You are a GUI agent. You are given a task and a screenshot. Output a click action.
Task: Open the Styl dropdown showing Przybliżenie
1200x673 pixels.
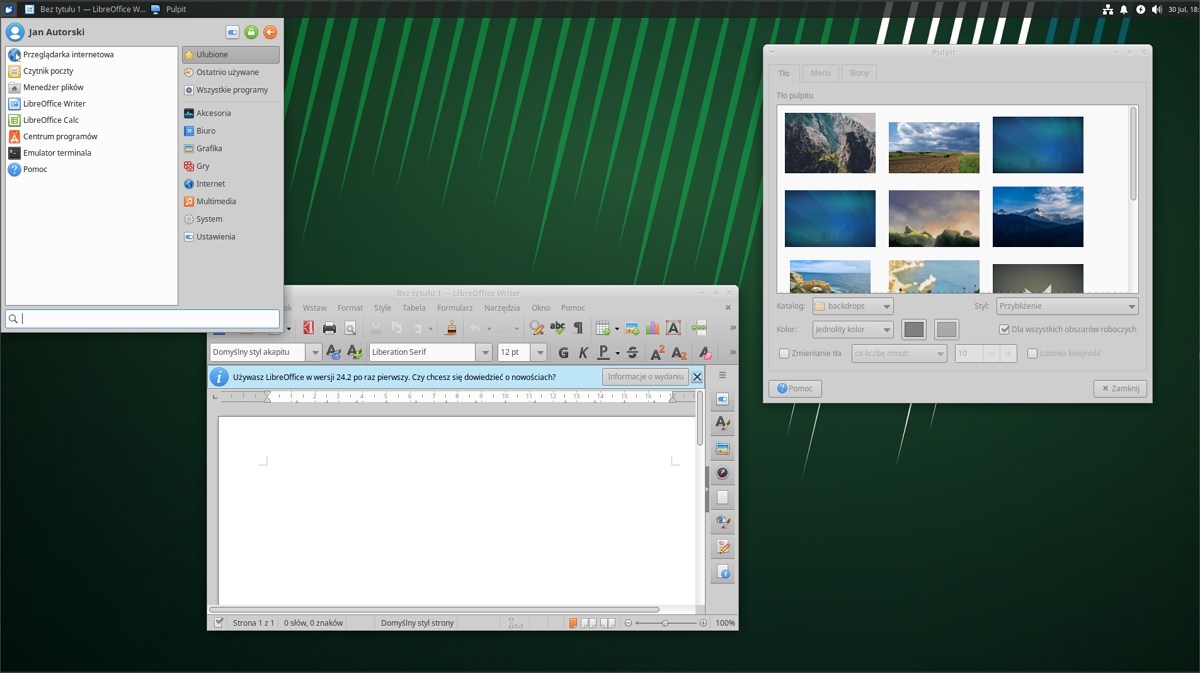[x=1066, y=306]
